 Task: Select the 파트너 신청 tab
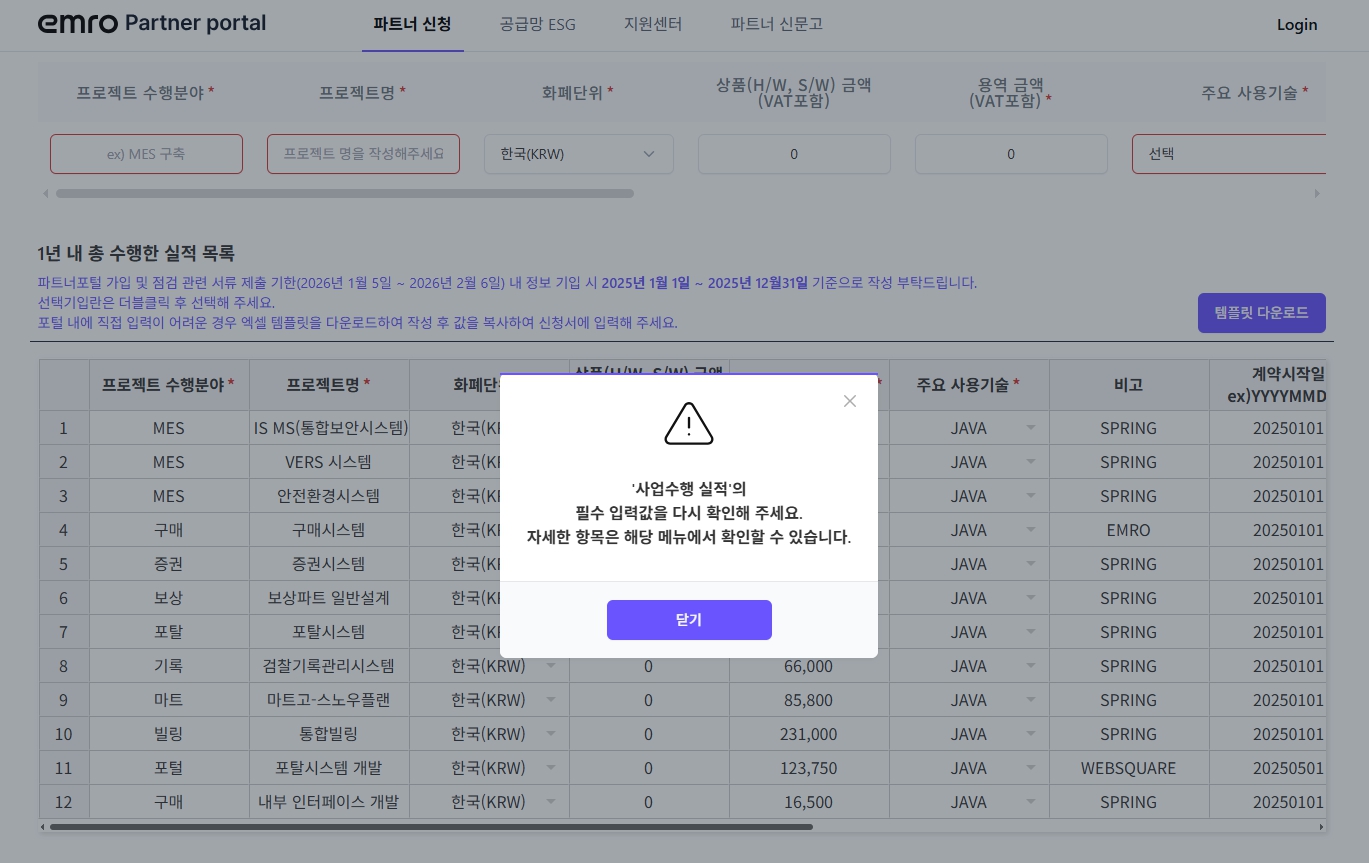(x=412, y=25)
